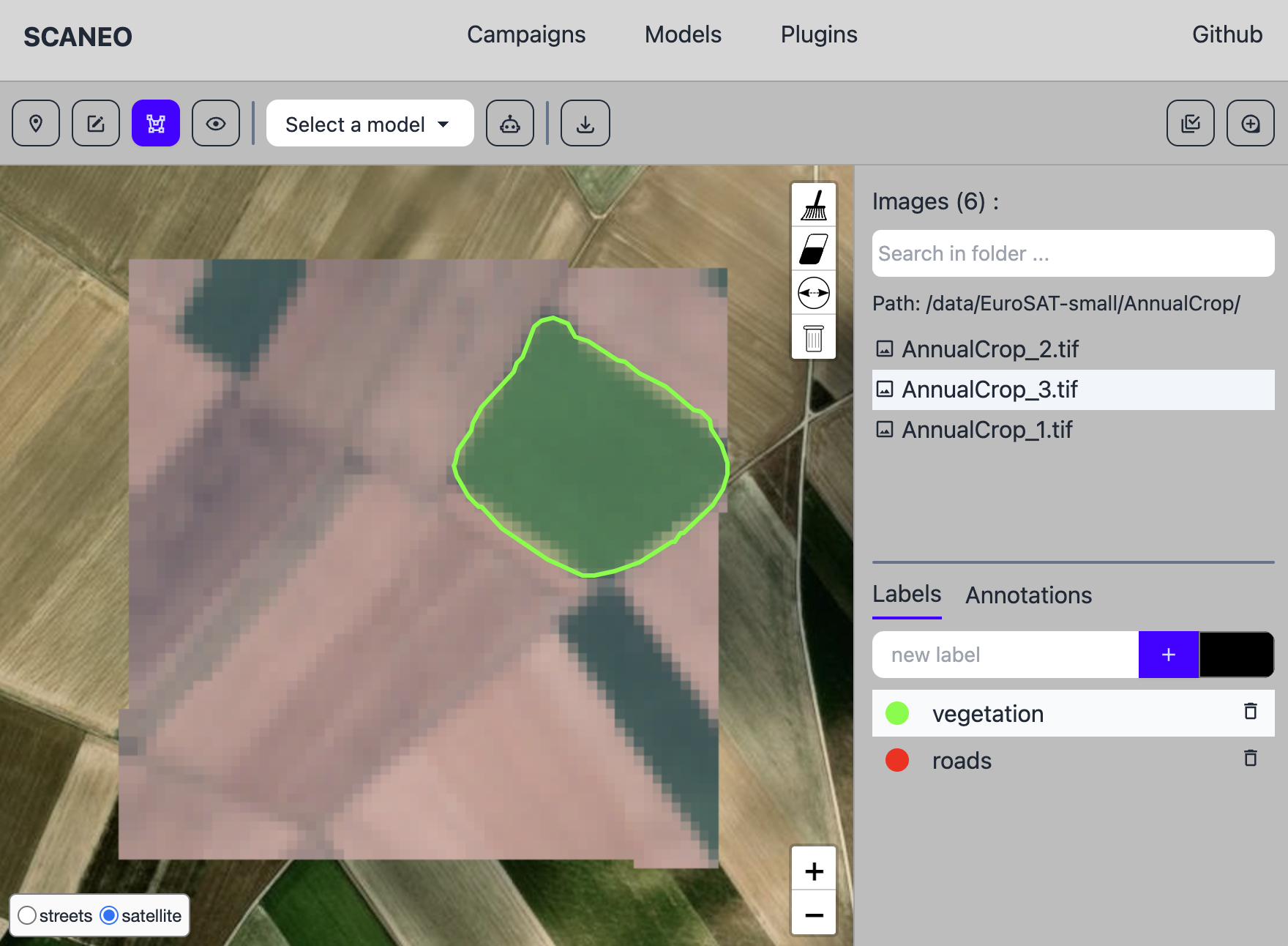Click the polygon segmentation tool
Image resolution: width=1288 pixels, height=946 pixels.
click(156, 124)
